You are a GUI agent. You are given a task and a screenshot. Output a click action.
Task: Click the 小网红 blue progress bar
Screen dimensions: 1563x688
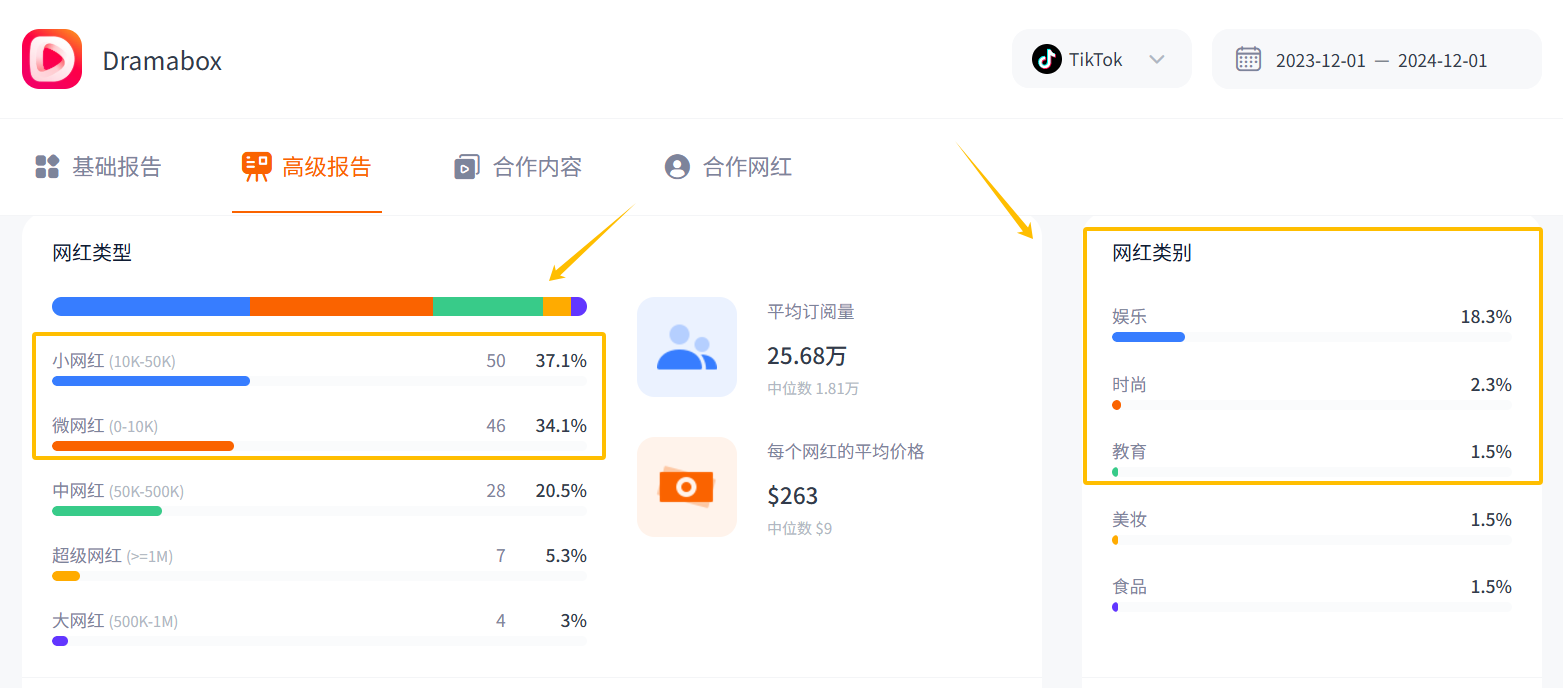click(150, 380)
